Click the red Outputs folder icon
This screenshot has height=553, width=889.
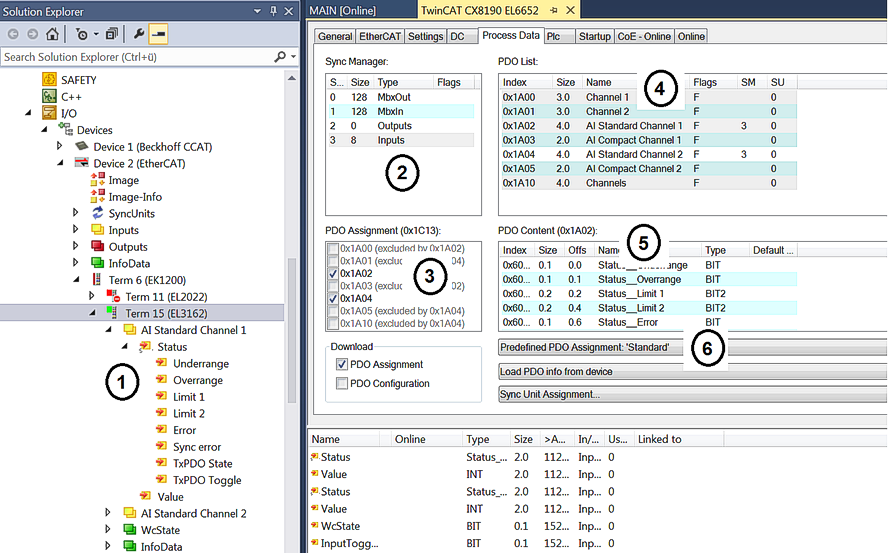[98, 246]
